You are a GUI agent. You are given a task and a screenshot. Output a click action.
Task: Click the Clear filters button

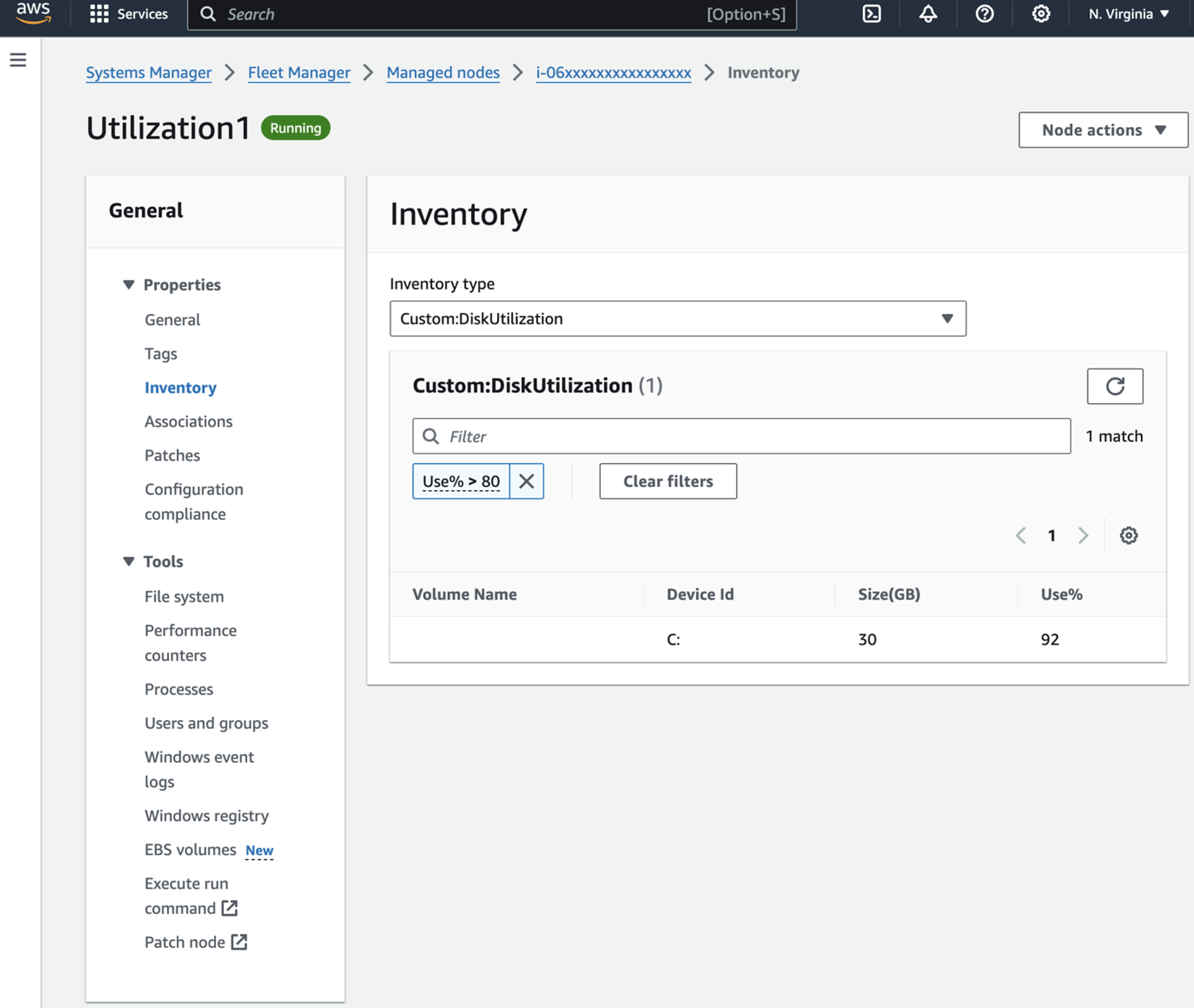(668, 481)
